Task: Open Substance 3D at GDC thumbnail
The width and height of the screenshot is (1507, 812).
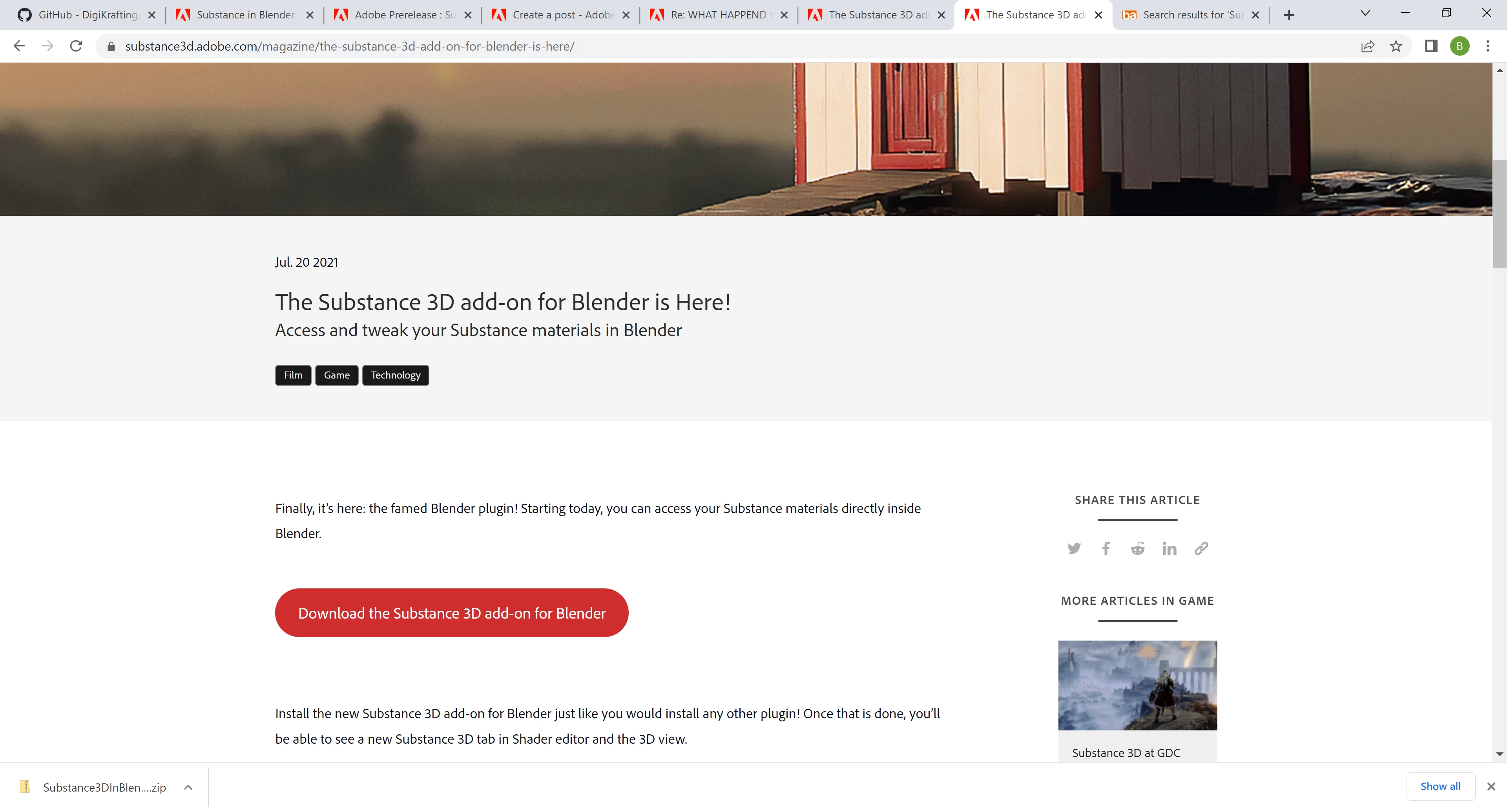Action: [1137, 685]
